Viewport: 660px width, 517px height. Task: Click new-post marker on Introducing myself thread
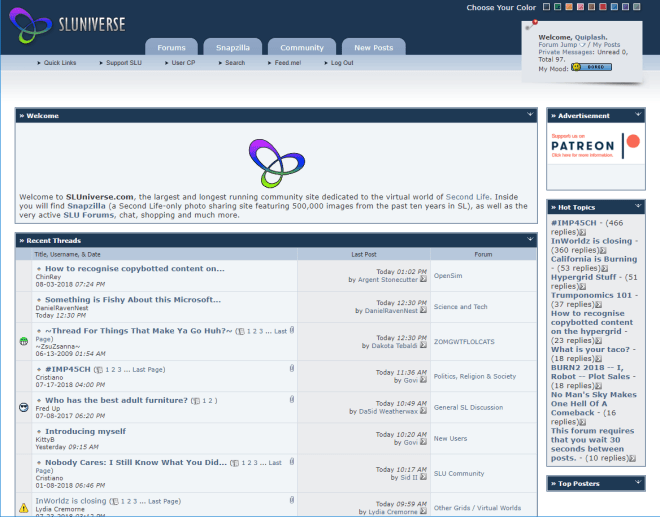(39, 432)
